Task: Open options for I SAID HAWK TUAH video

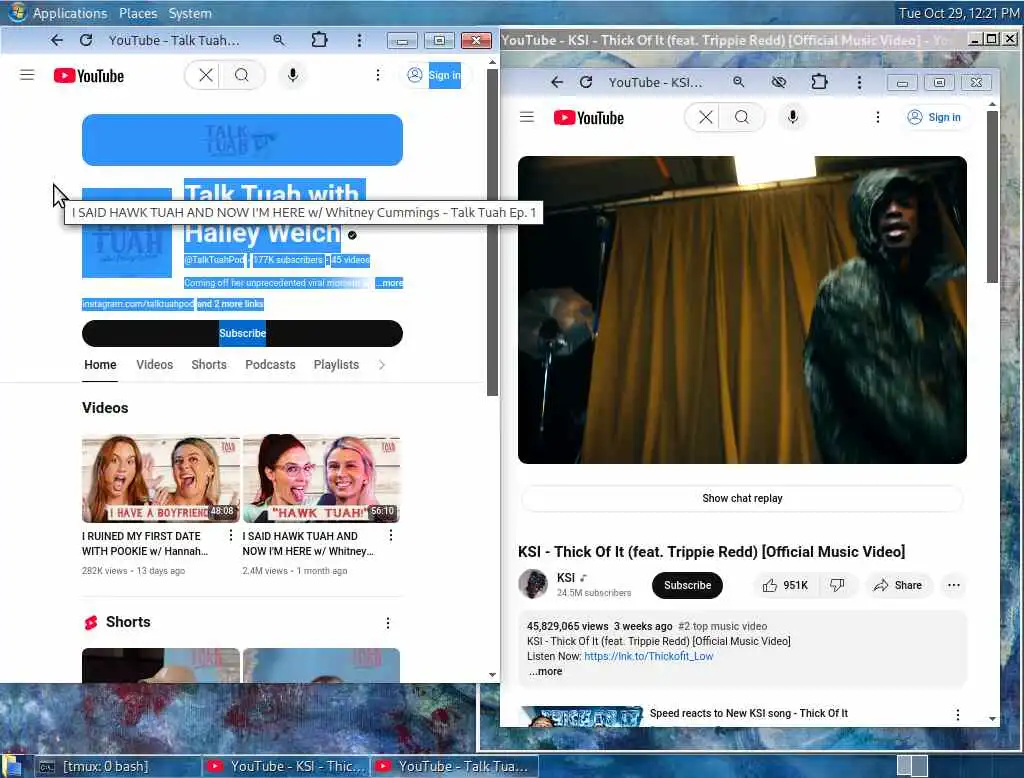Action: (x=391, y=536)
